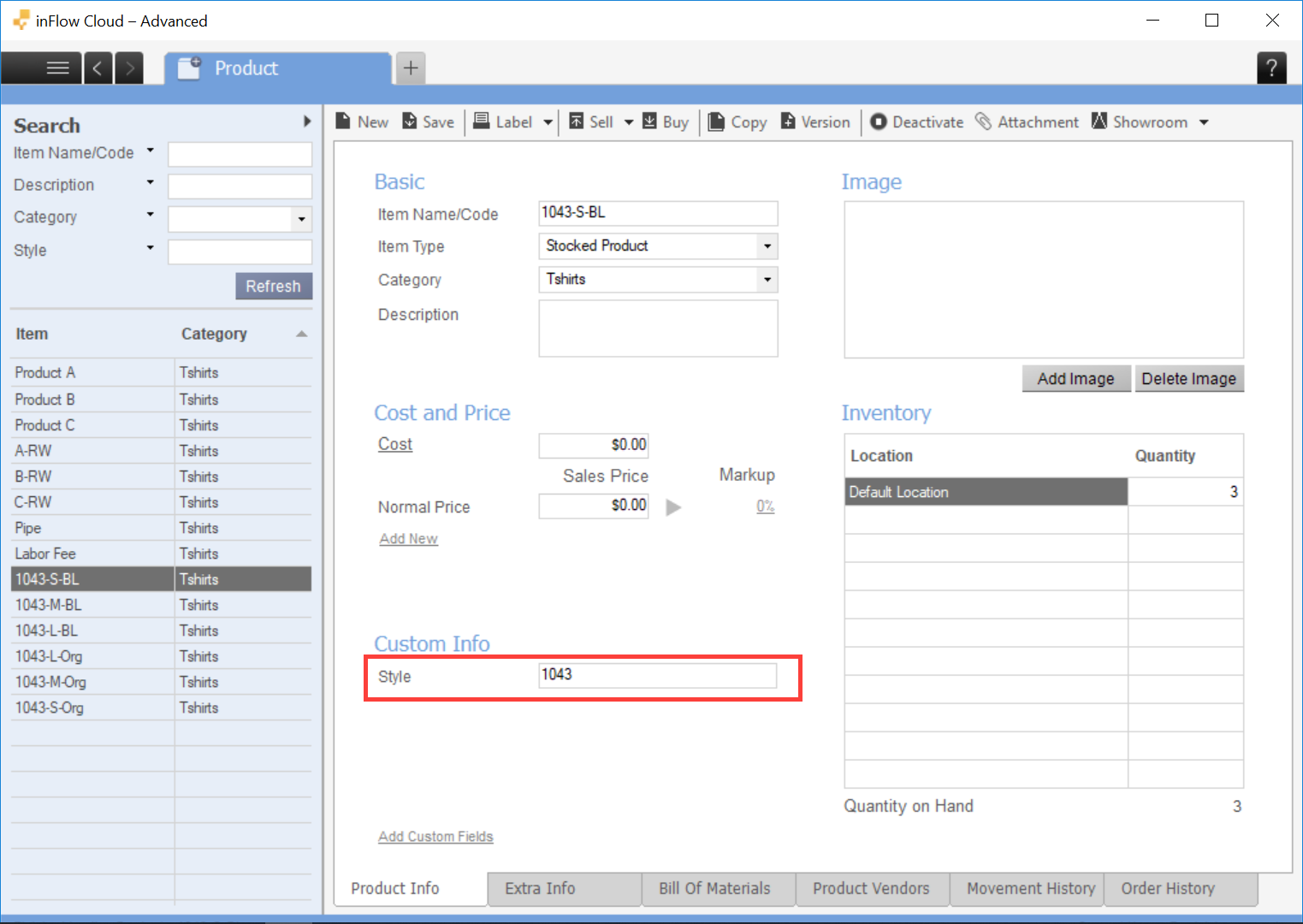Click the Buy toolbar button
This screenshot has width=1303, height=924.
point(666,121)
